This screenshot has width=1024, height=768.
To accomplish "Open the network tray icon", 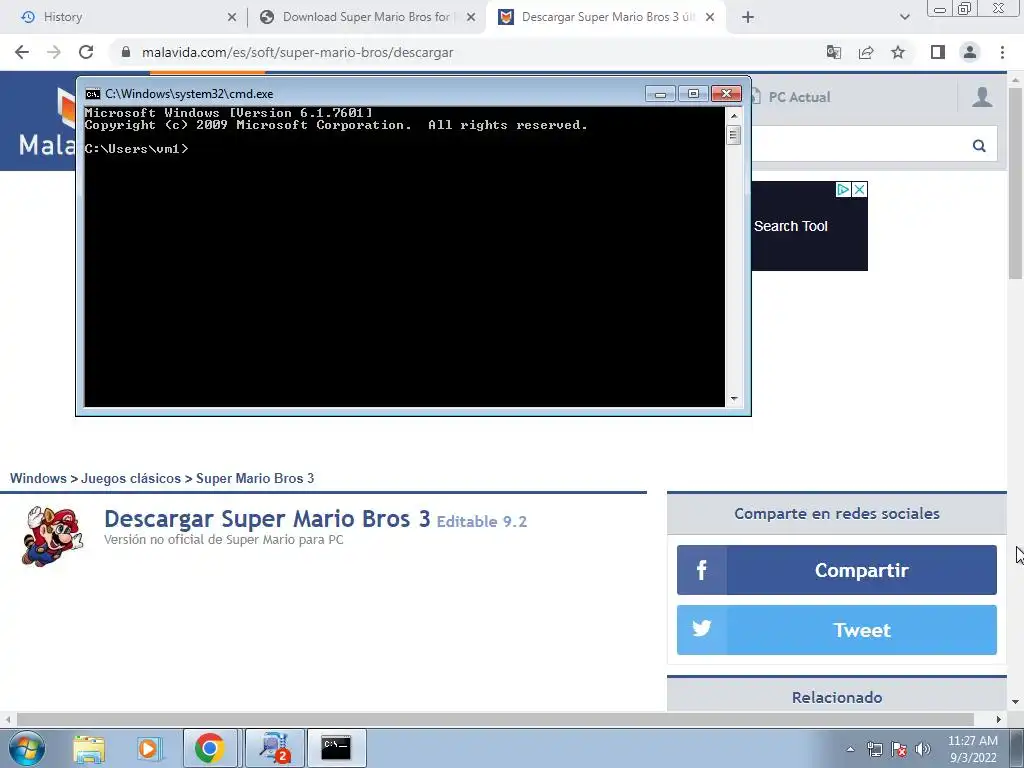I will click(x=874, y=749).
